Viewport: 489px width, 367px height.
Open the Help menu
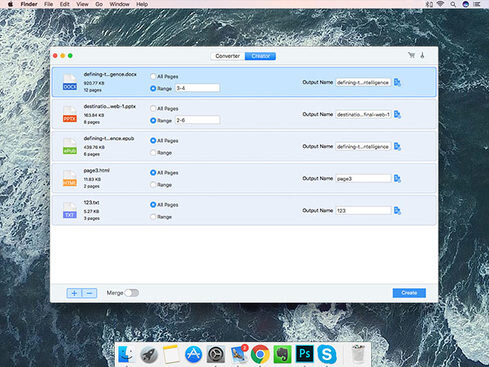click(142, 4)
